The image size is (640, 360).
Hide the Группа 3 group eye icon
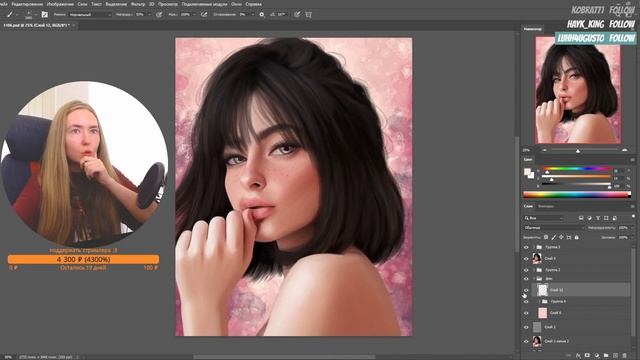[x=526, y=247]
